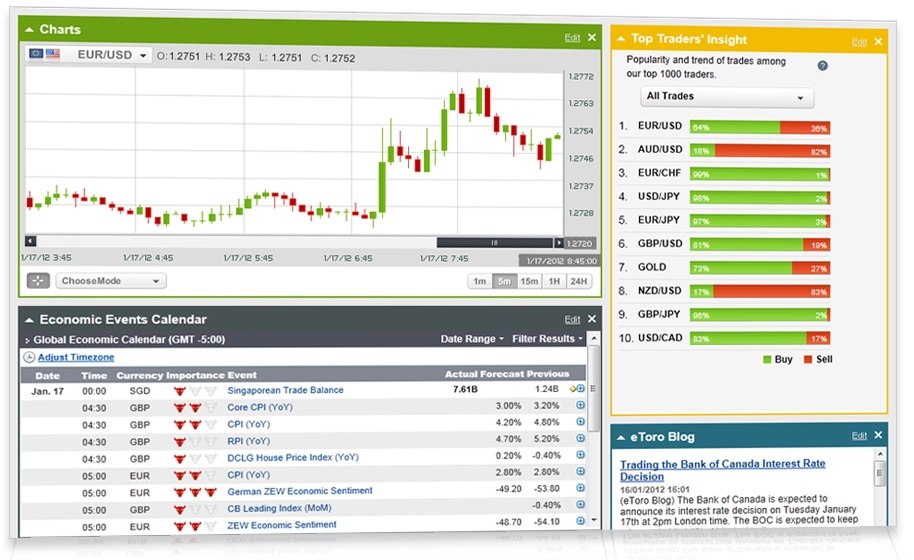Click the Importance column header

coord(195,375)
